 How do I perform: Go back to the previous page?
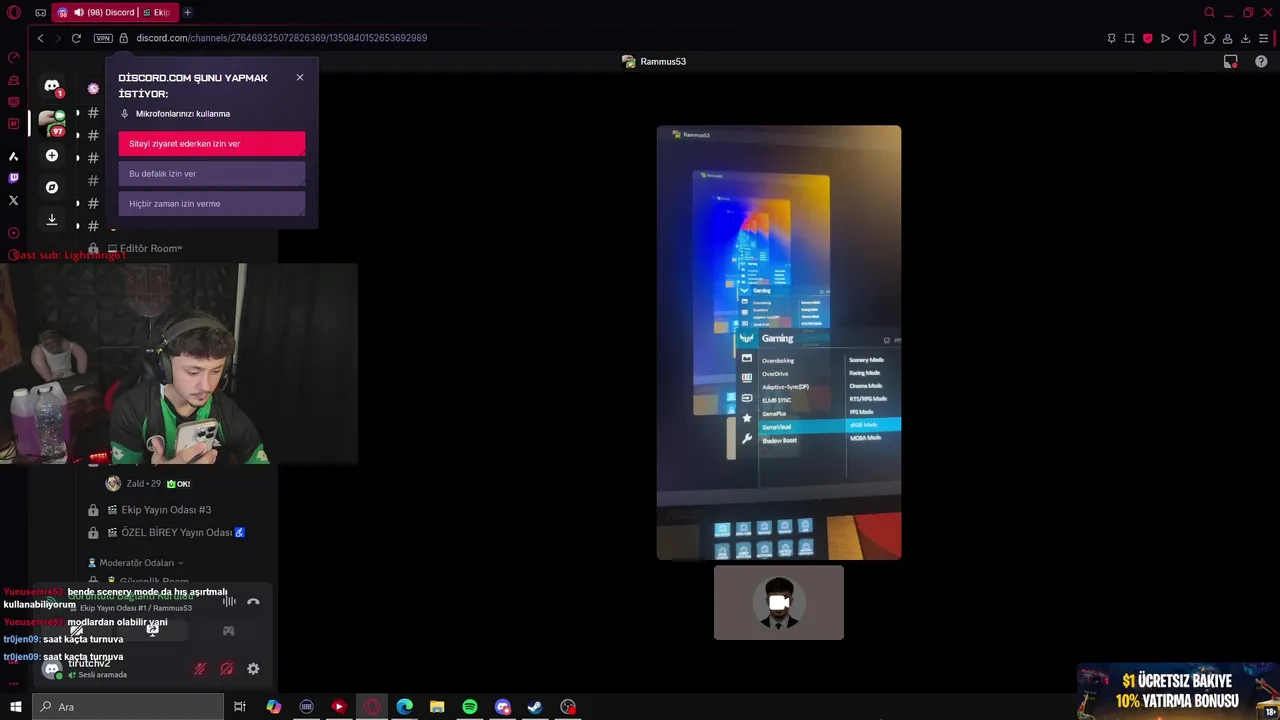pos(40,38)
